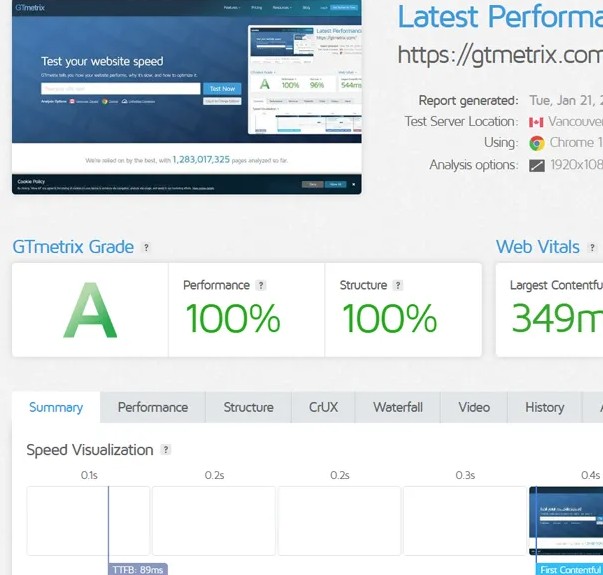Click the 349m Largest Contentful value
603x575 pixels.
[x=557, y=318]
